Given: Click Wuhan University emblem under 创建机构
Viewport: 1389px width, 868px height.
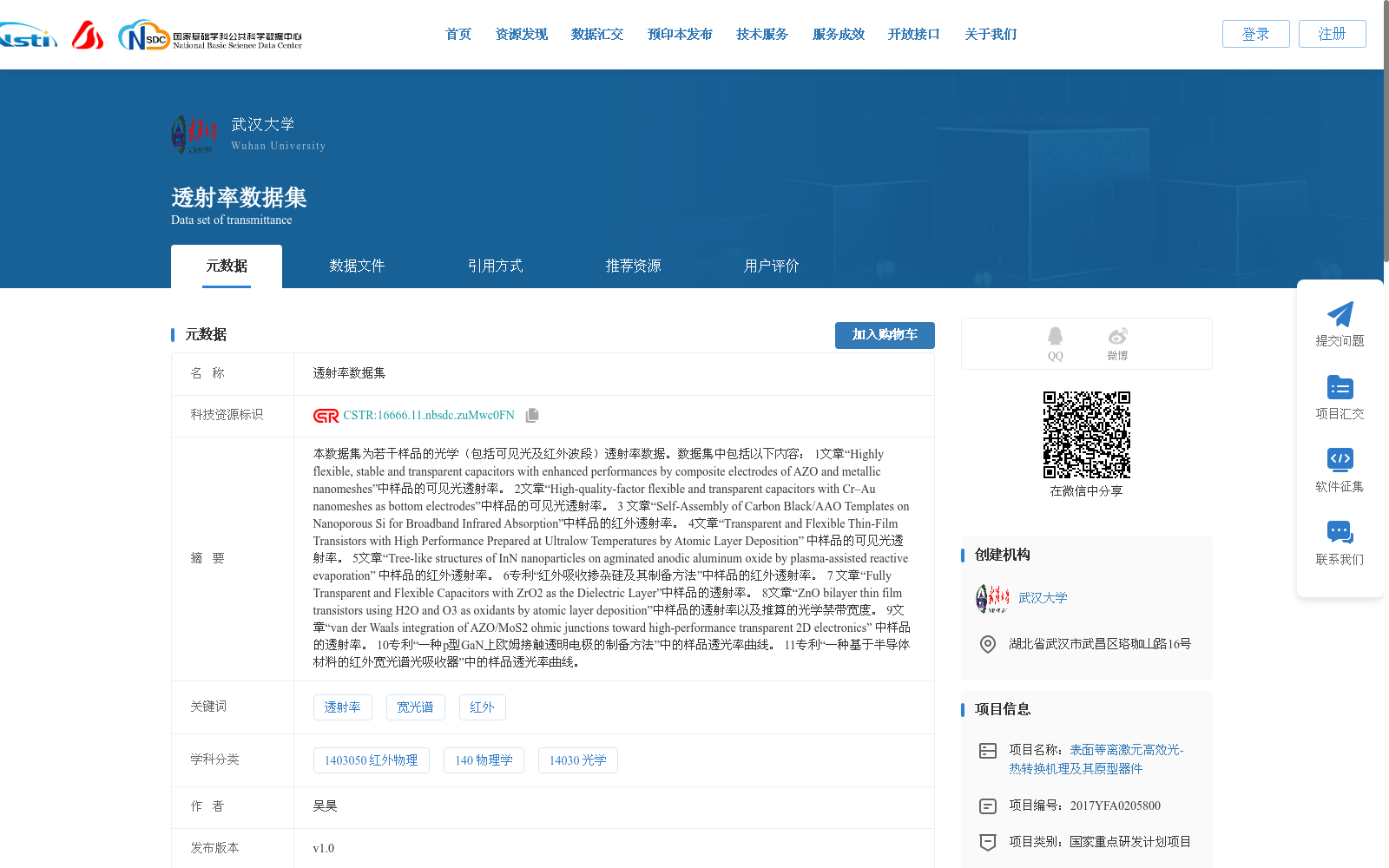Looking at the screenshot, I should pos(992,598).
